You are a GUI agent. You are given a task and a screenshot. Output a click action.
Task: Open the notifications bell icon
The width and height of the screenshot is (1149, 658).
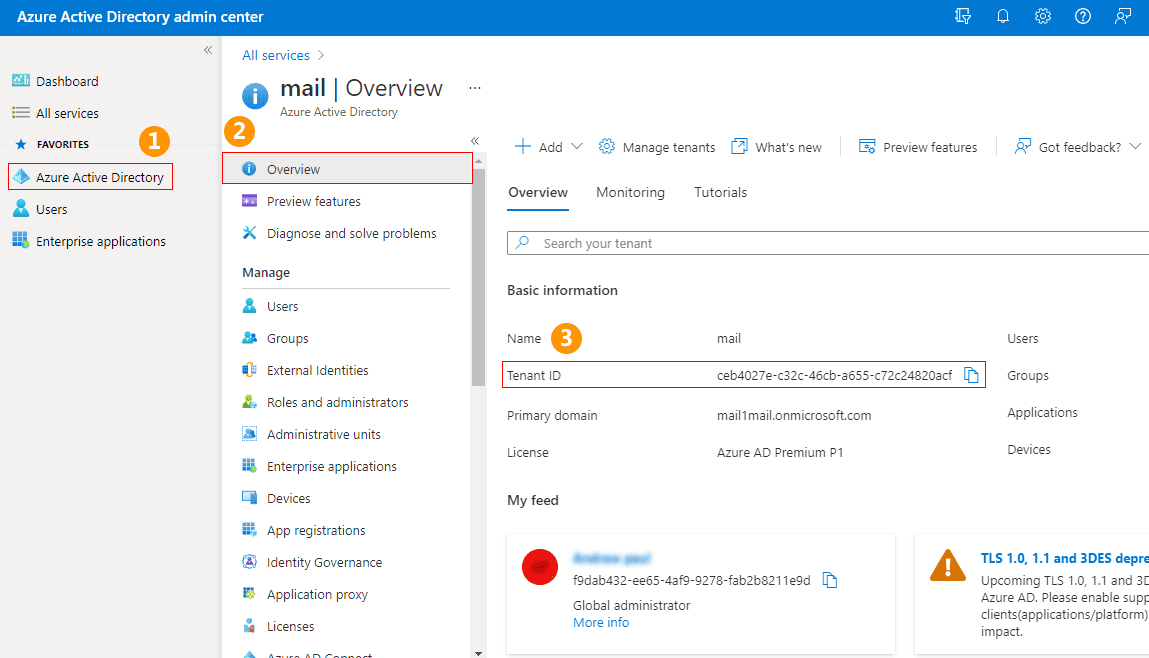point(1003,17)
